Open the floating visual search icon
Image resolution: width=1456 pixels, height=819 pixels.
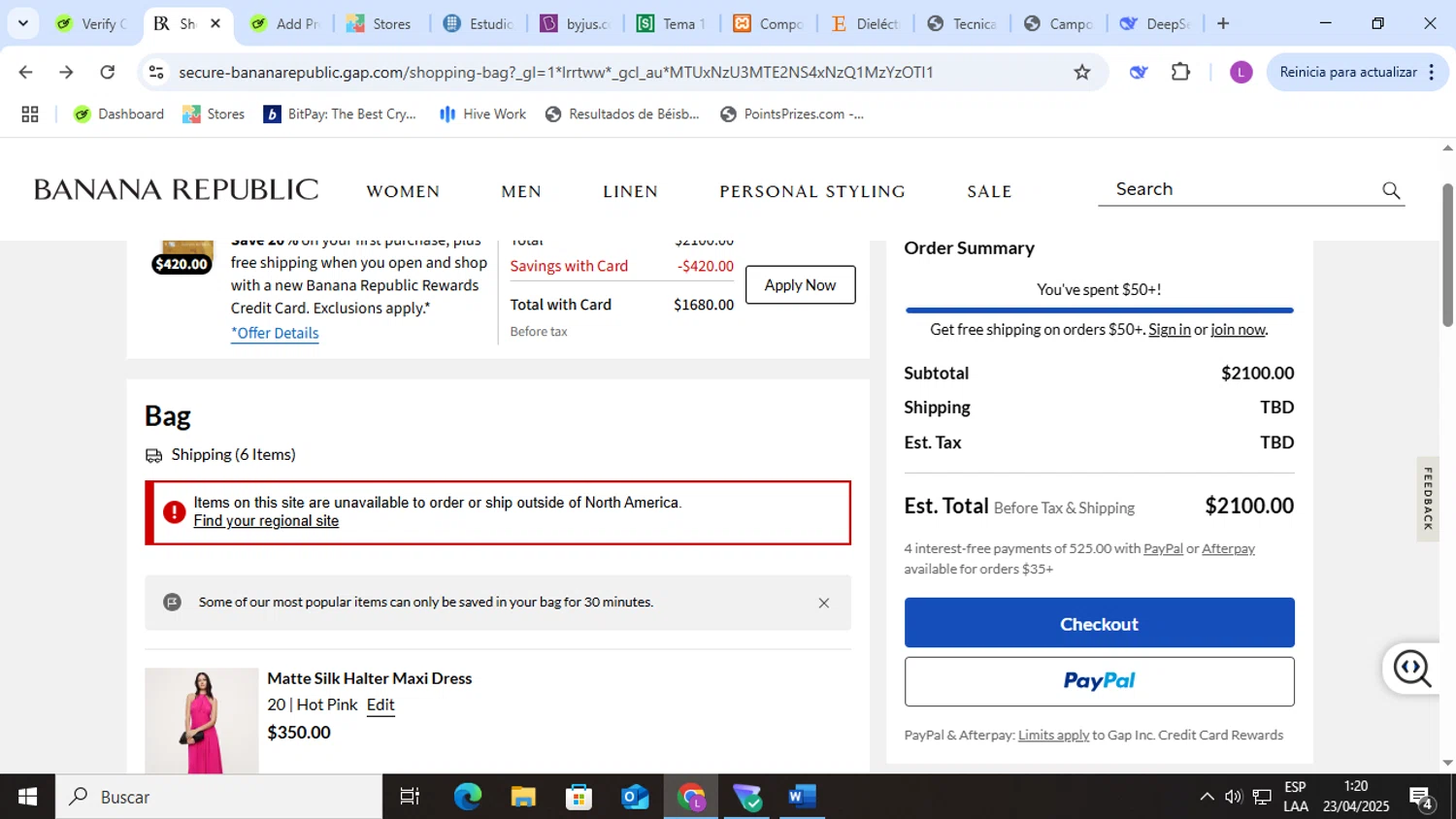coord(1412,668)
